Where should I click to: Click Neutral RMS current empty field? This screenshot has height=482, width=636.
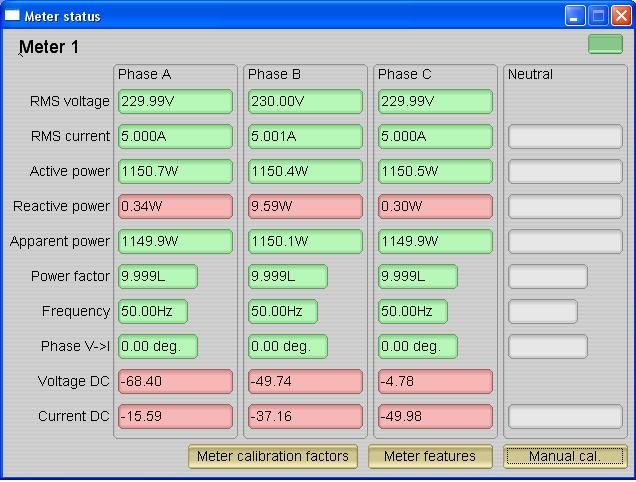click(x=565, y=136)
